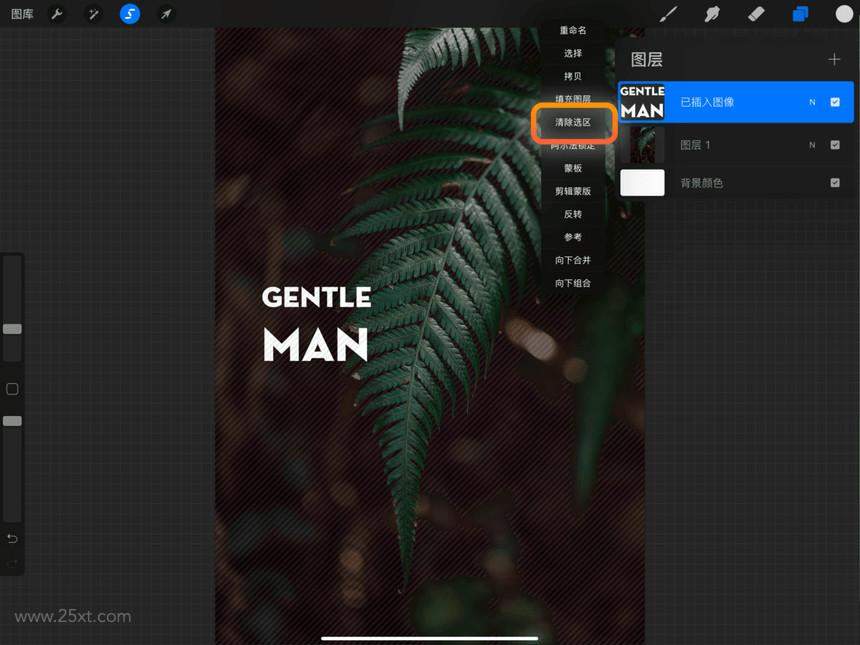Open the Actions wrench menu
This screenshot has height=645, width=860.
(56, 14)
